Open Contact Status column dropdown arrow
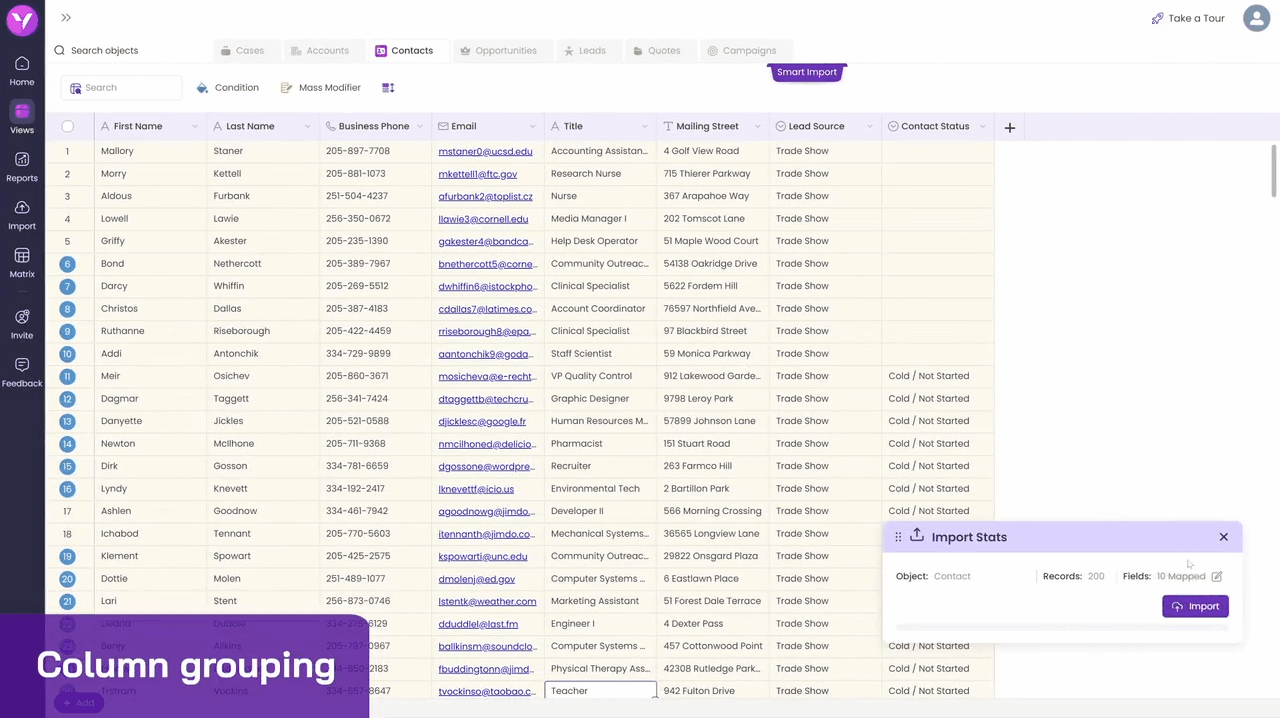This screenshot has width=1280, height=718. (982, 127)
